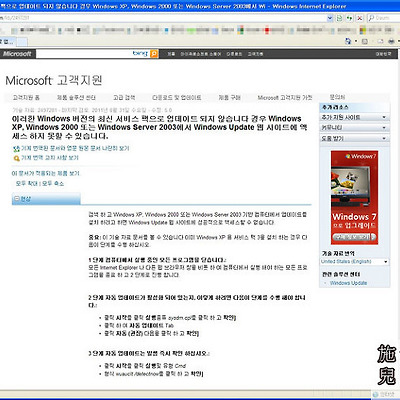Open the 고객지원 홈 navigation tab

click(26, 98)
